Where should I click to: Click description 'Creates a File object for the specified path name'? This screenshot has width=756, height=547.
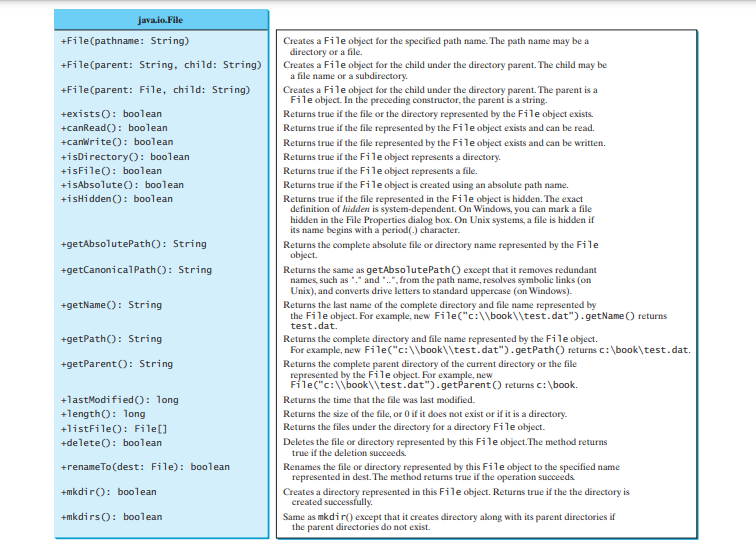[436, 46]
